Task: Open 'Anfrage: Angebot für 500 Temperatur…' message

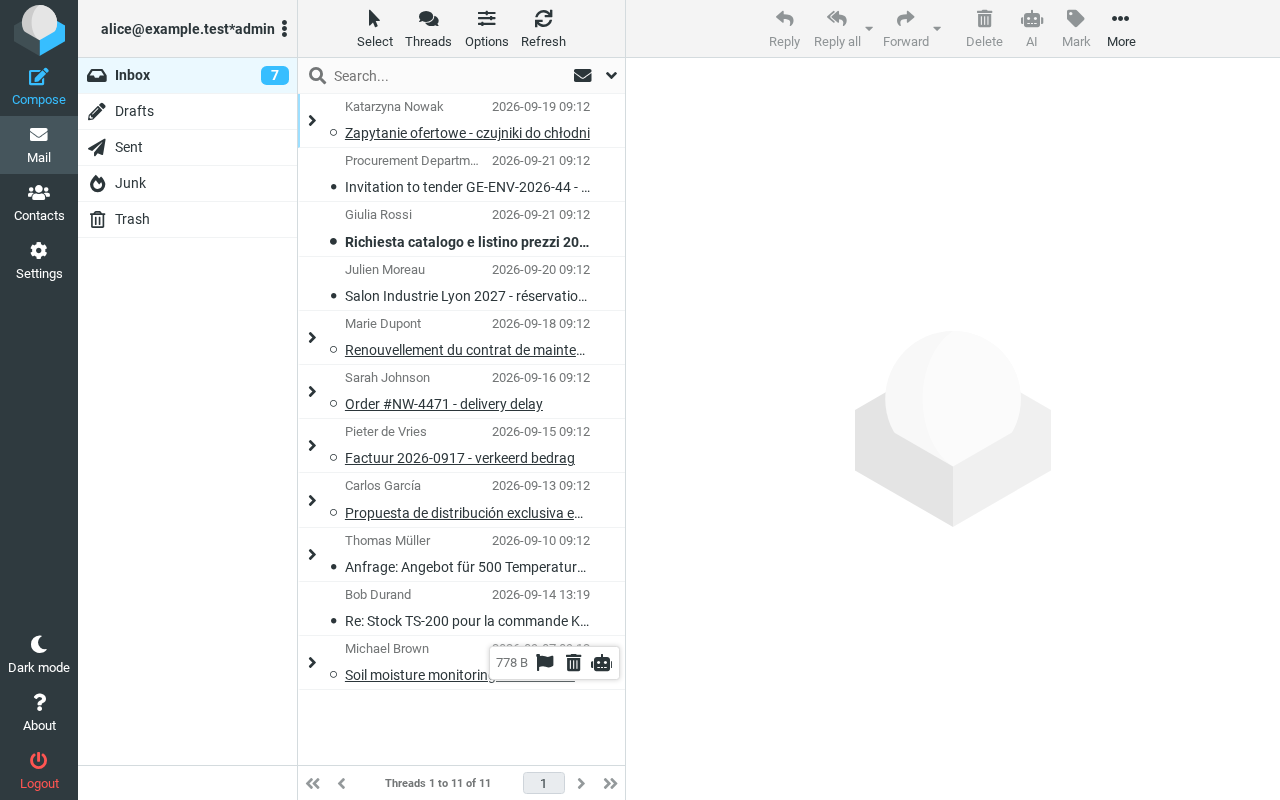Action: point(465,567)
